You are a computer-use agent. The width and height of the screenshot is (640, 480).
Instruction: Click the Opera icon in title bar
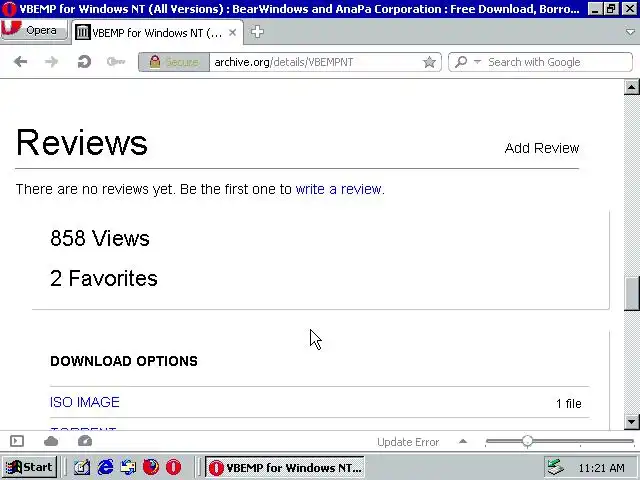pos(9,9)
